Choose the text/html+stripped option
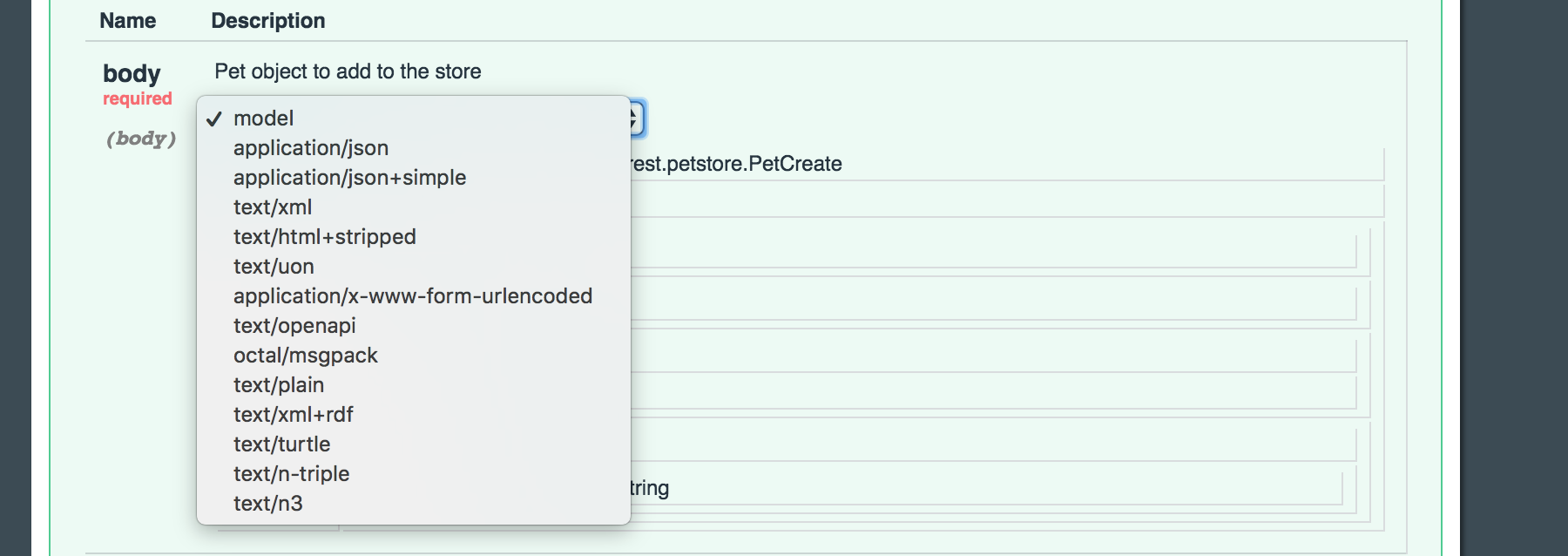The image size is (1568, 556). point(324,237)
